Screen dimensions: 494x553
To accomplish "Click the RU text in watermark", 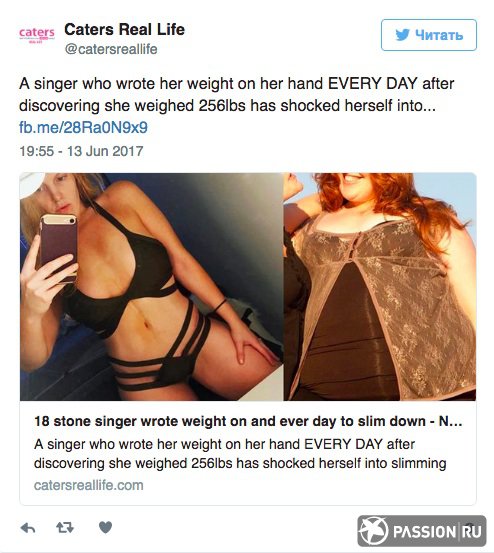I will [472, 531].
